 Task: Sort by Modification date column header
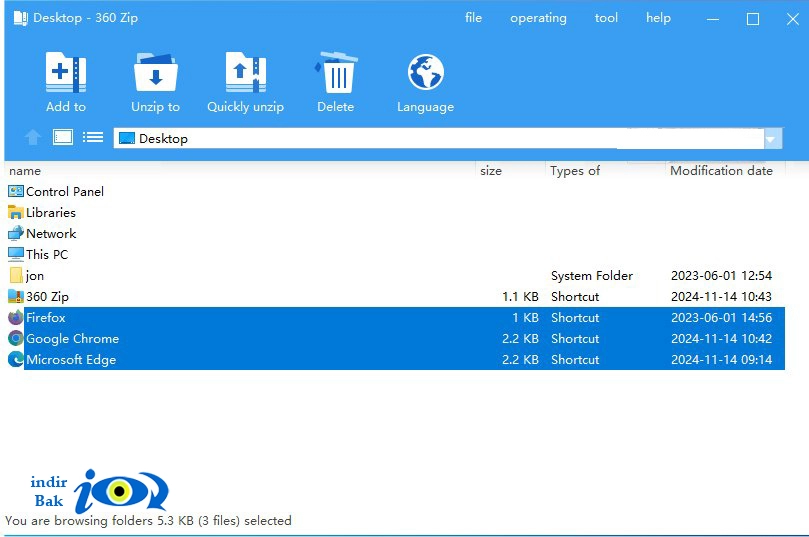pos(721,171)
